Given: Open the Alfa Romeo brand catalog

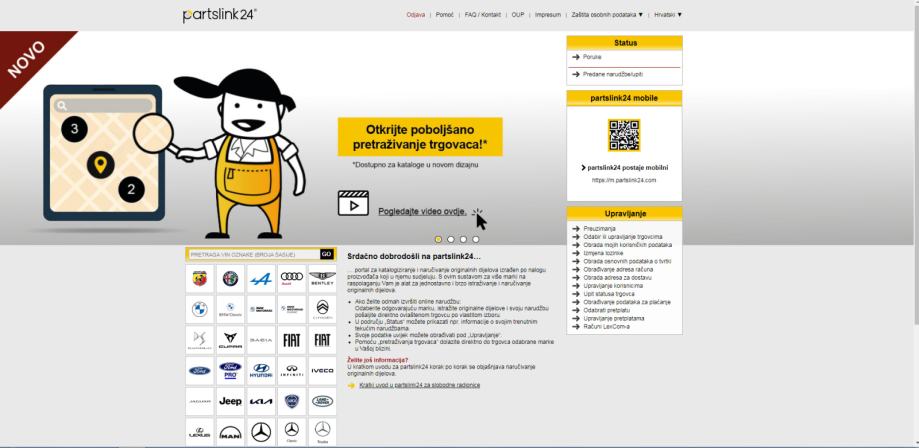Looking at the screenshot, I should [x=230, y=279].
